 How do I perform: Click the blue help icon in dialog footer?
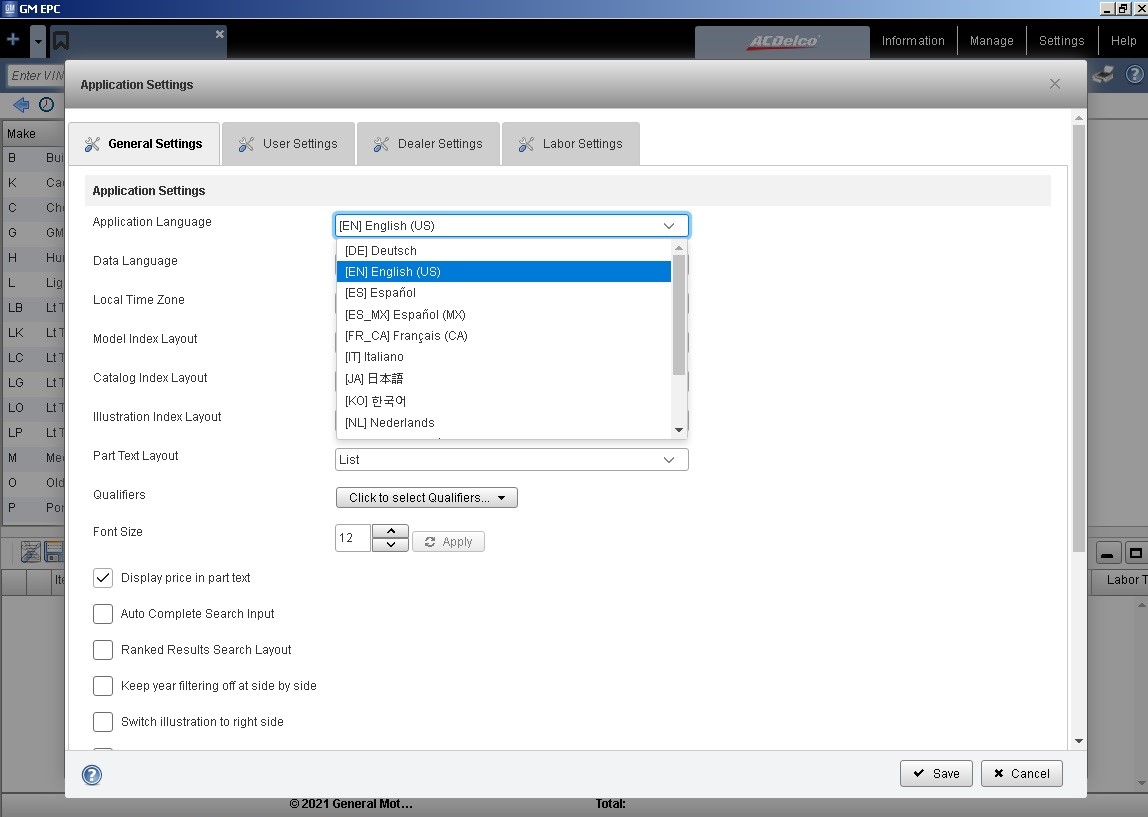(92, 775)
